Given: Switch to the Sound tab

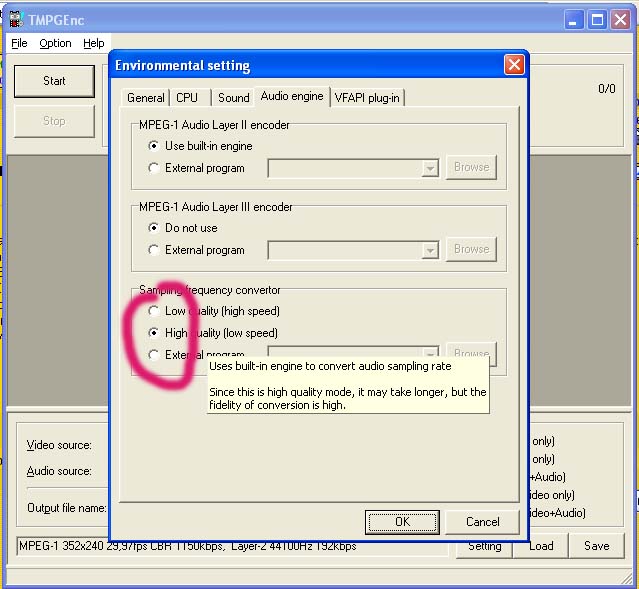Looking at the screenshot, I should [x=234, y=98].
